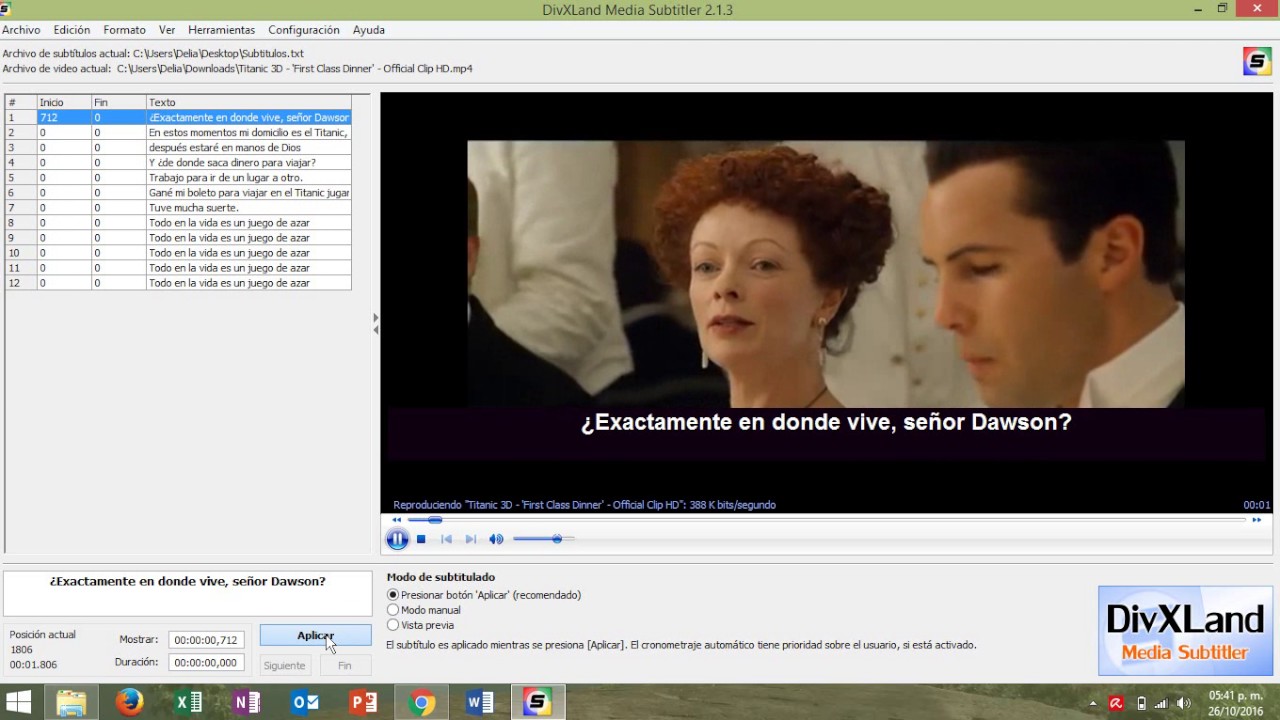The image size is (1280, 720).
Task: Click the Siguiente button
Action: (x=285, y=665)
